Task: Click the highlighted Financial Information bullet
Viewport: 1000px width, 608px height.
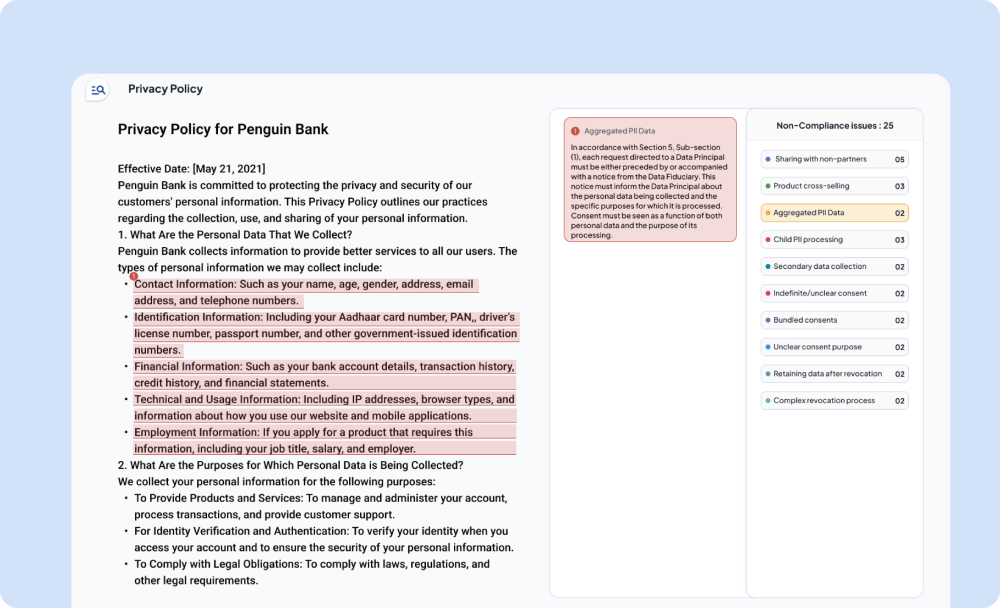Action: coord(325,374)
